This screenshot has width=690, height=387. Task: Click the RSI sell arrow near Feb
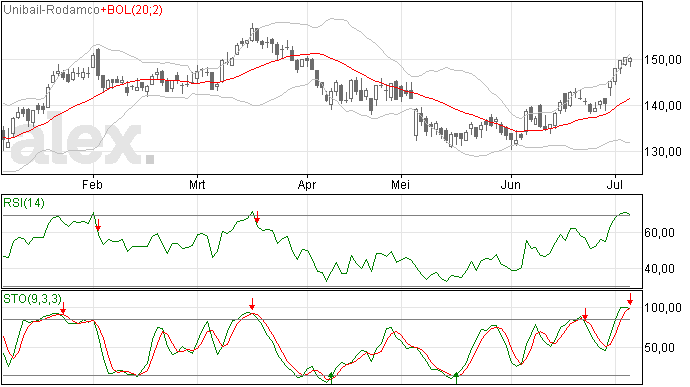coord(98,225)
